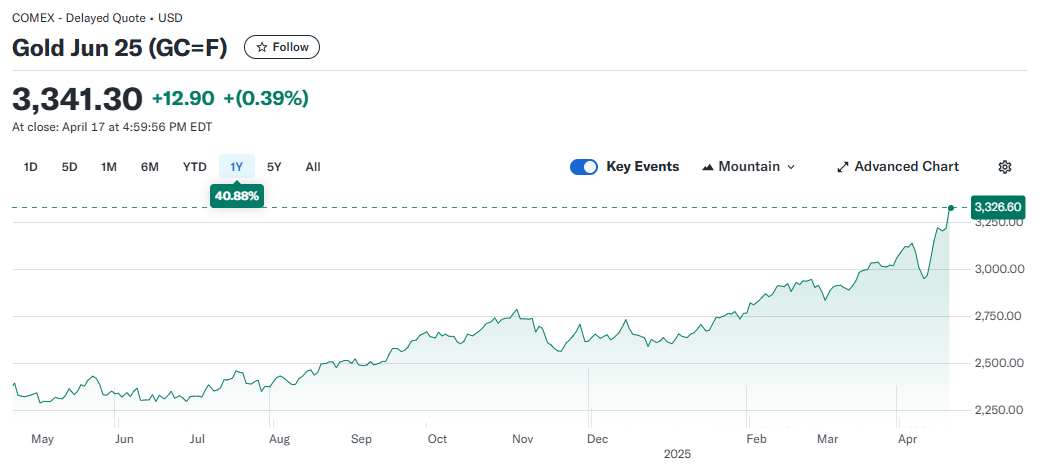1038x471 pixels.
Task: Click the star icon to follow Gold
Action: (x=262, y=47)
